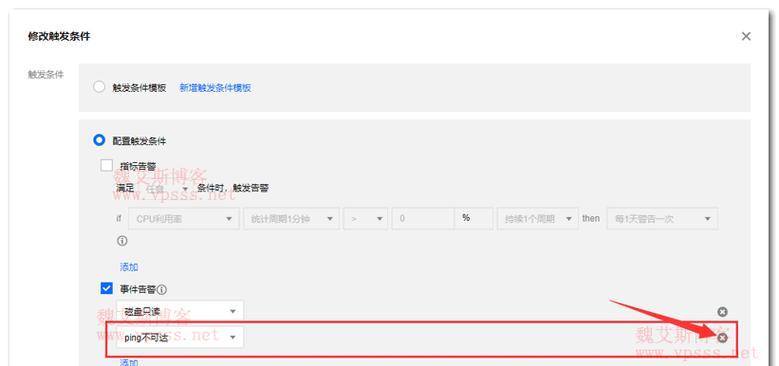Open the 持续1个周期 dropdown
The image size is (779, 366).
tap(538, 219)
